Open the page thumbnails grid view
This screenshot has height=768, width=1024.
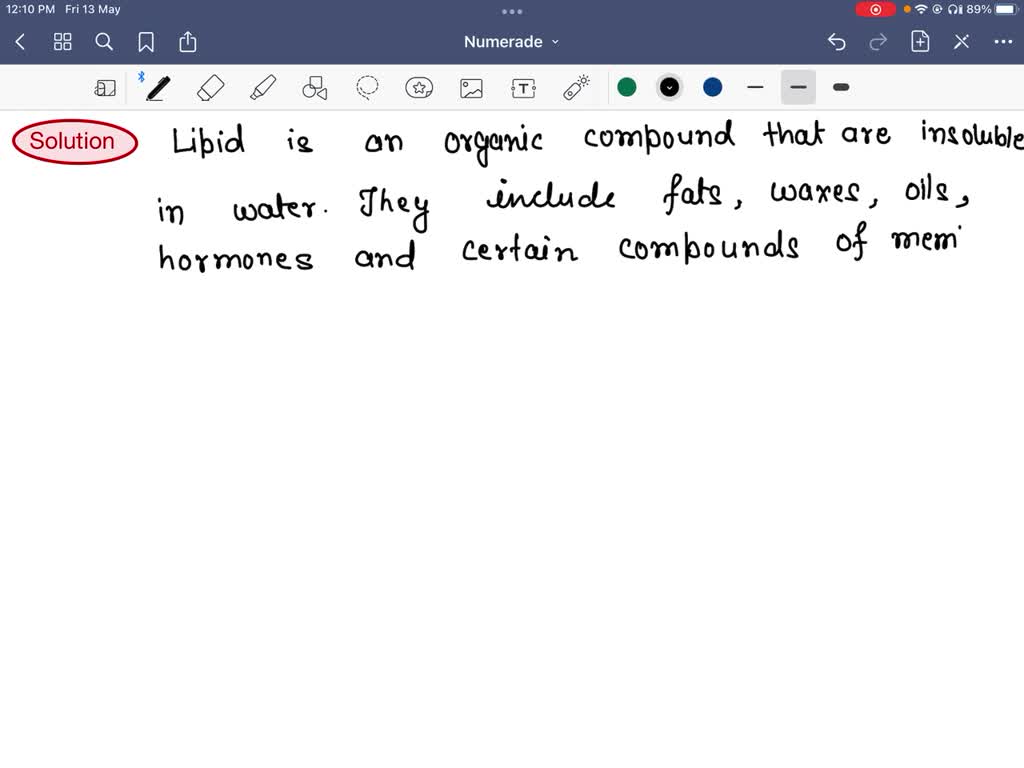[x=62, y=42]
